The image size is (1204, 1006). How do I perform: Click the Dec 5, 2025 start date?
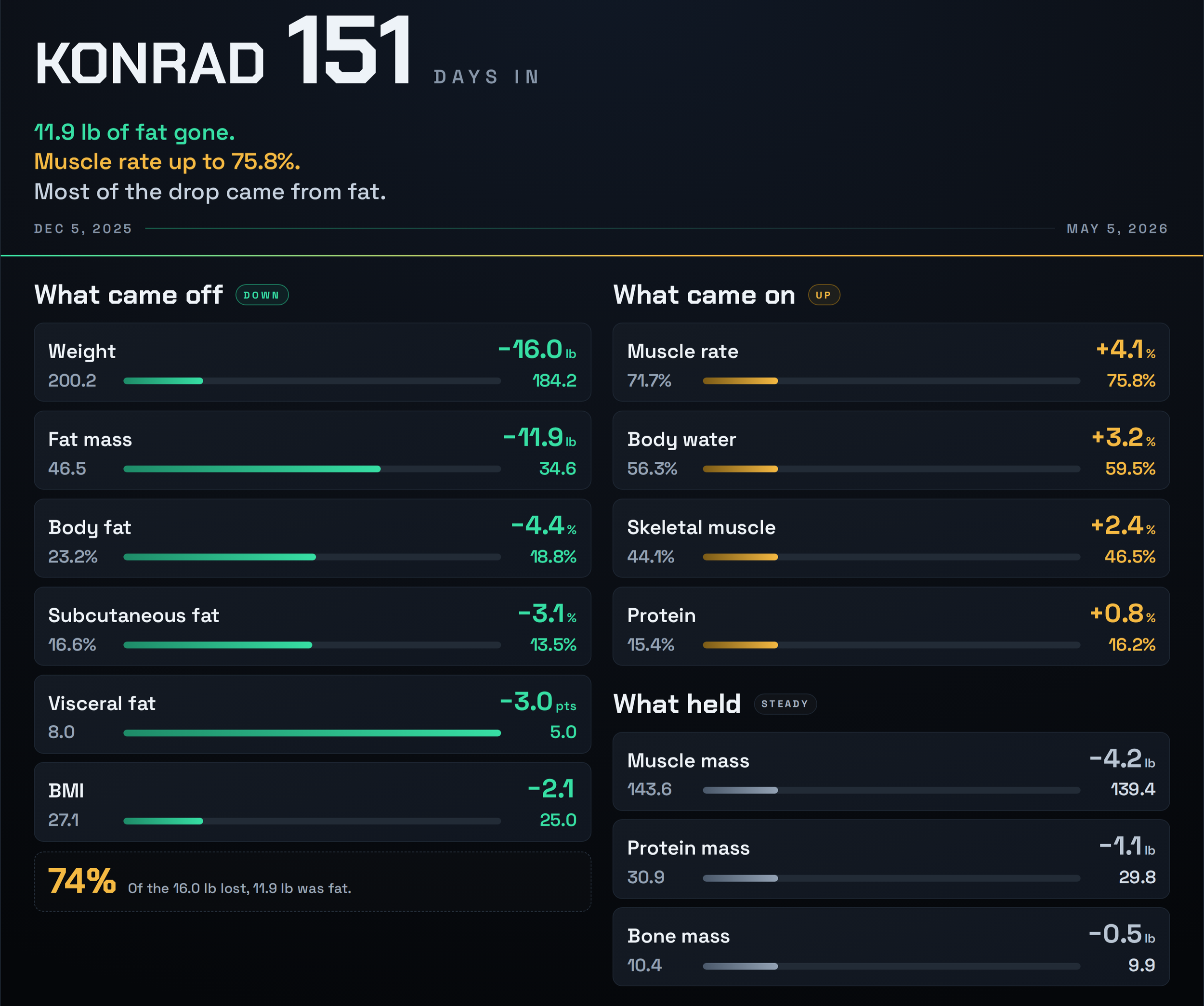coord(83,229)
